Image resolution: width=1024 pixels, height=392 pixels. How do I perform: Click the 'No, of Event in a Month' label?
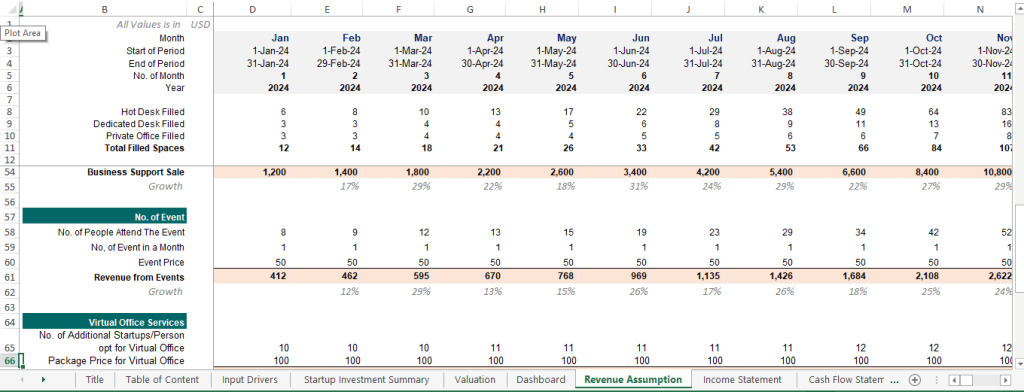(x=138, y=248)
